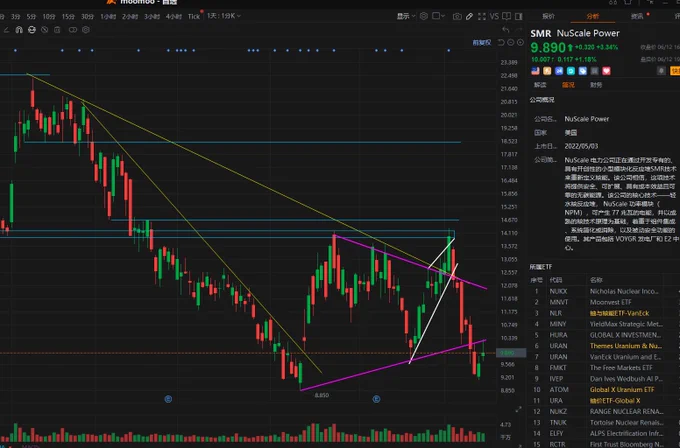Expand the chart layout square dropdown
The height and width of the screenshot is (448, 680).
click(438, 16)
